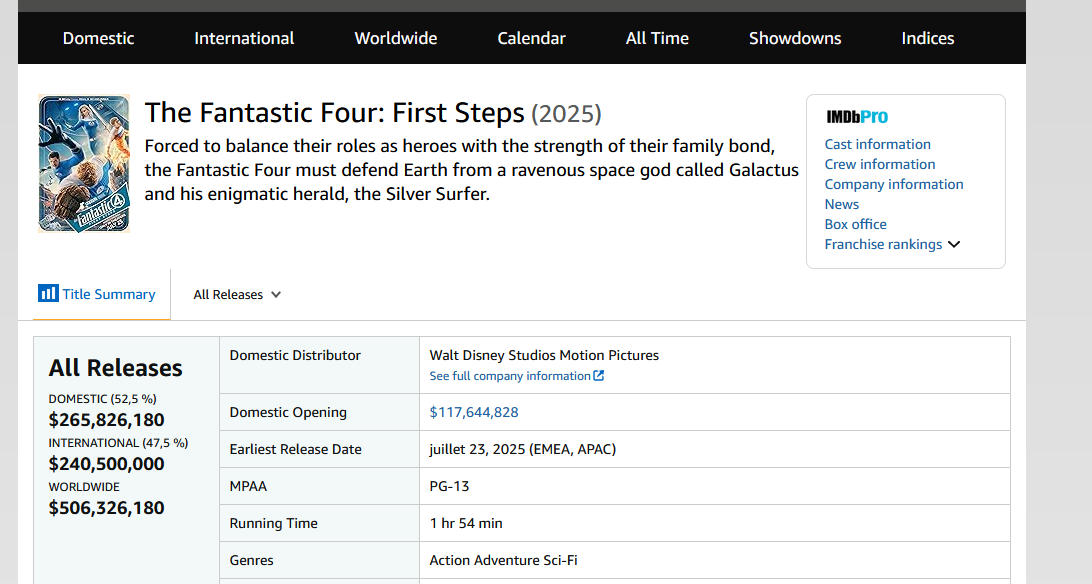Click the Fantastic Four movie poster thumbnail
This screenshot has width=1092, height=584.
[84, 164]
